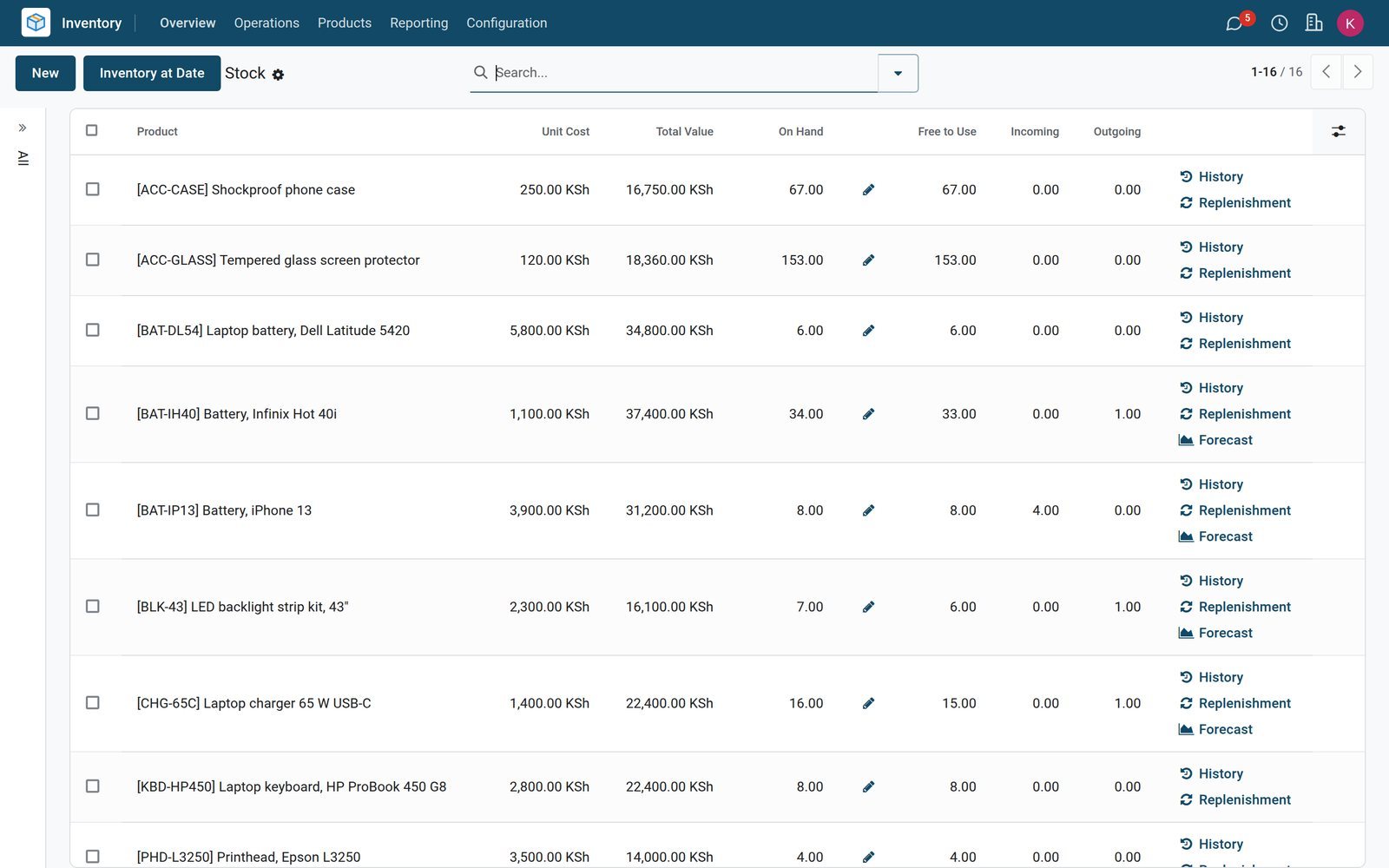Expand the collapsed side panel chevron

23,128
